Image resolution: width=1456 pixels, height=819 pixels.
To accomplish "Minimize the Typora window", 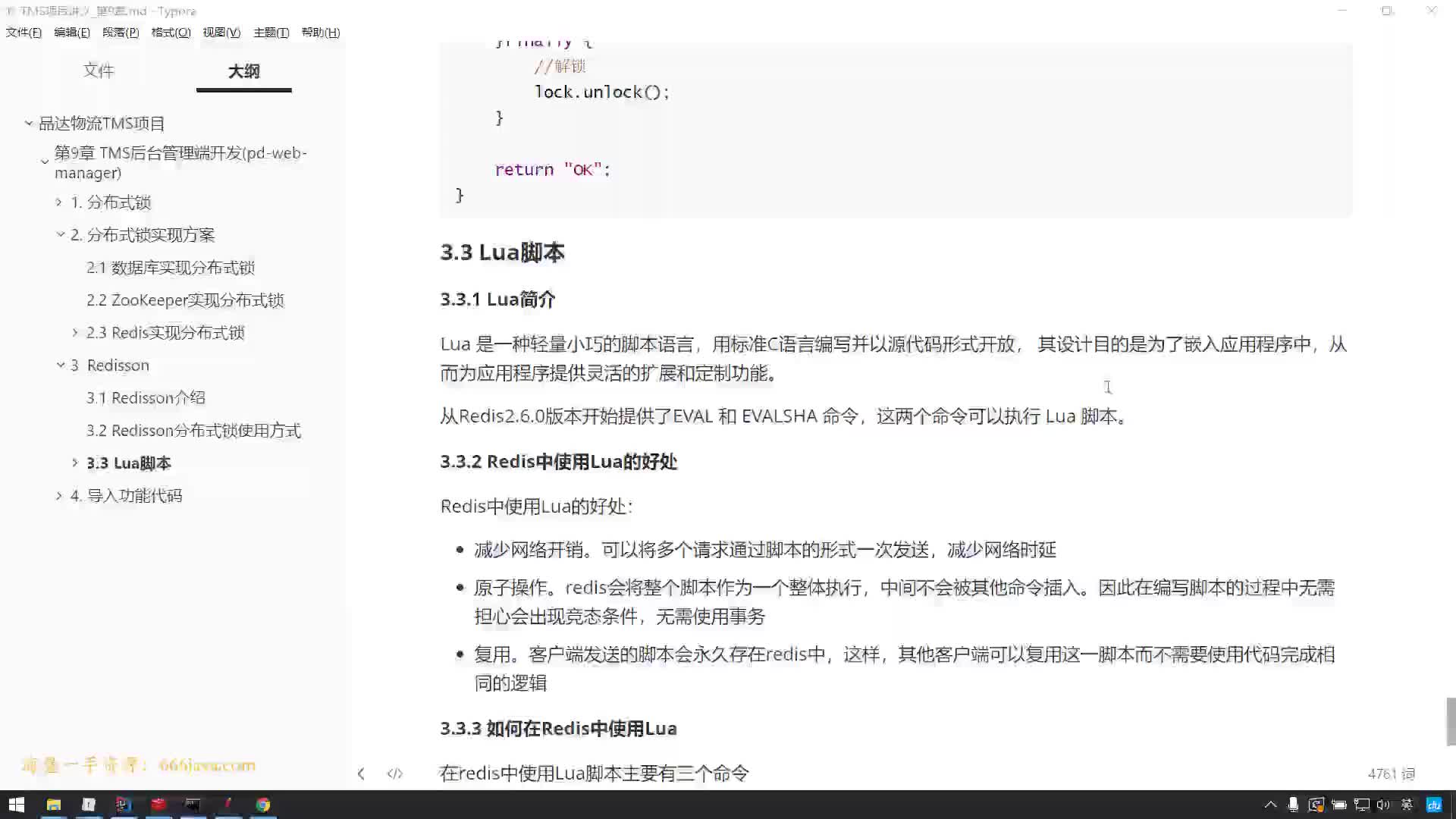I will (1343, 11).
